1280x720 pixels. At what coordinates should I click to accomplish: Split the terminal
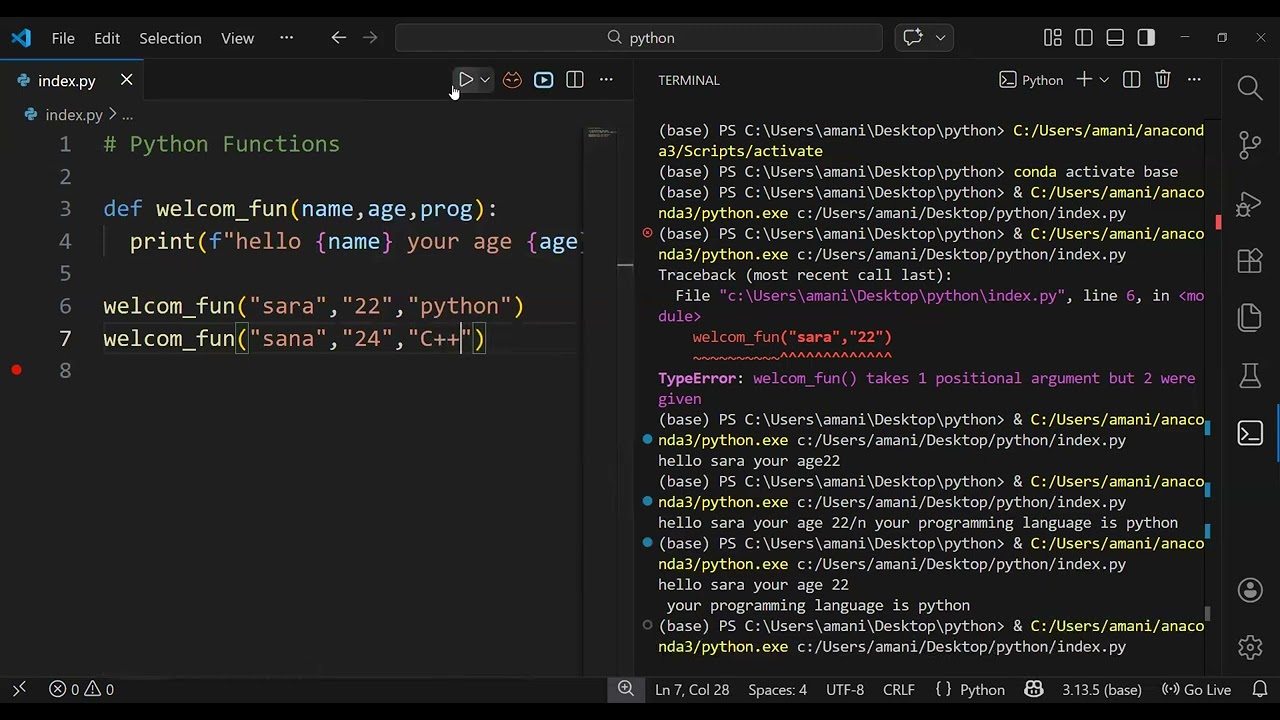pos(1132,80)
